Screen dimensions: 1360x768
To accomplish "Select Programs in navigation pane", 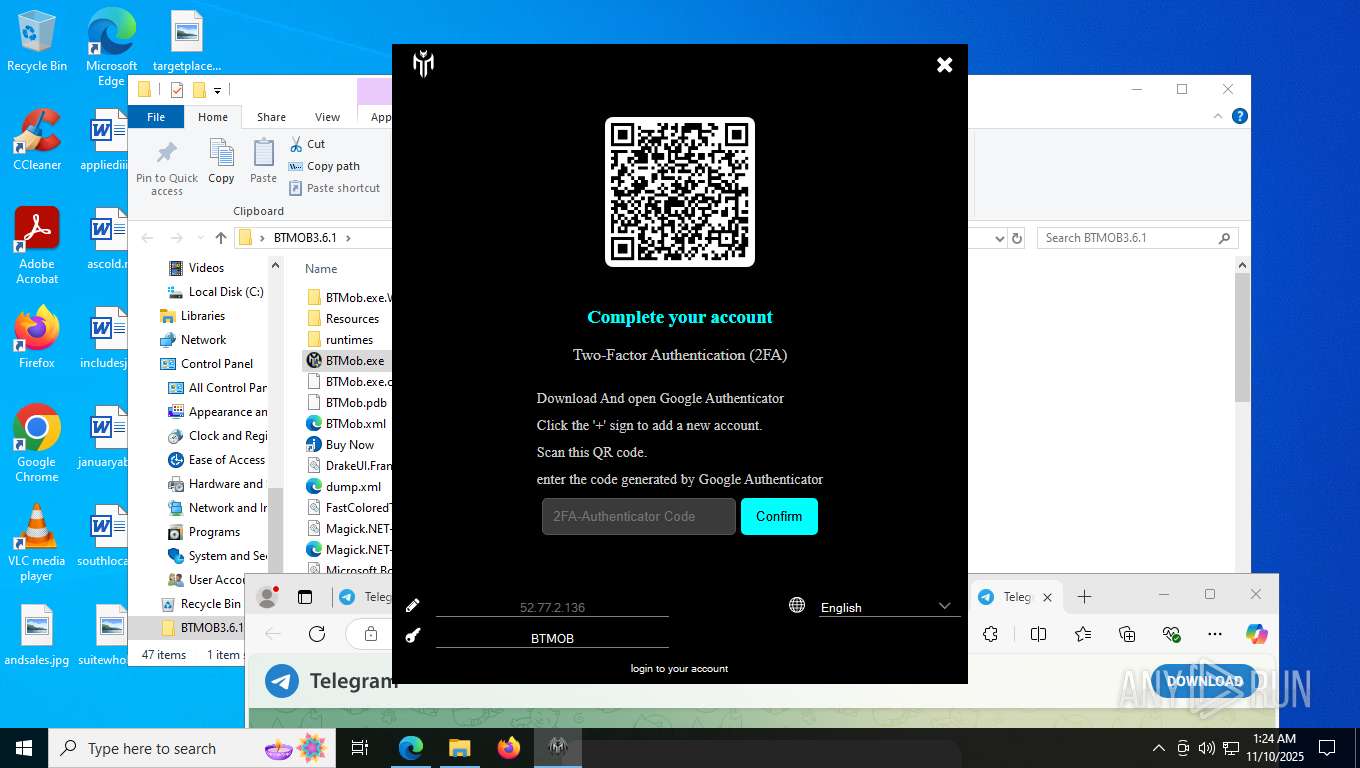I will click(x=214, y=532).
